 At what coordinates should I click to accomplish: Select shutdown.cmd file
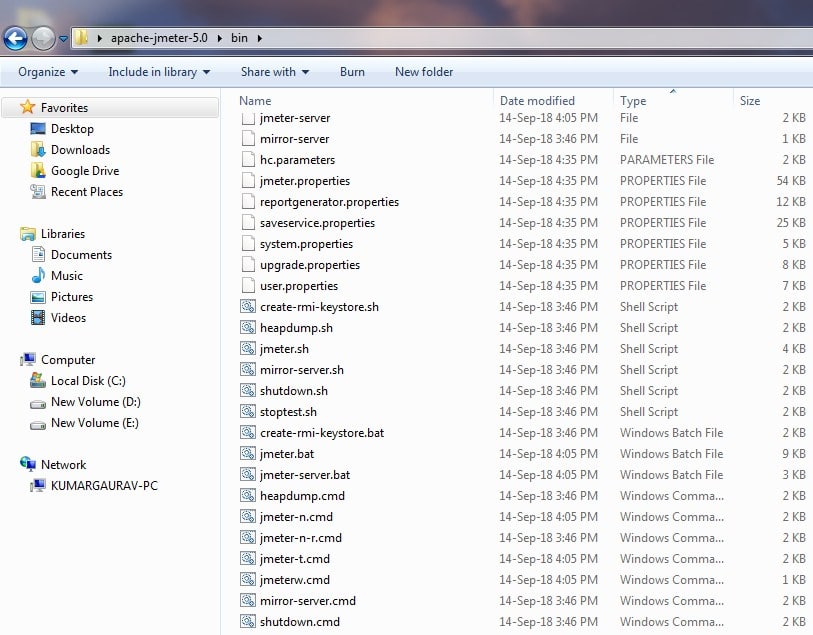300,622
